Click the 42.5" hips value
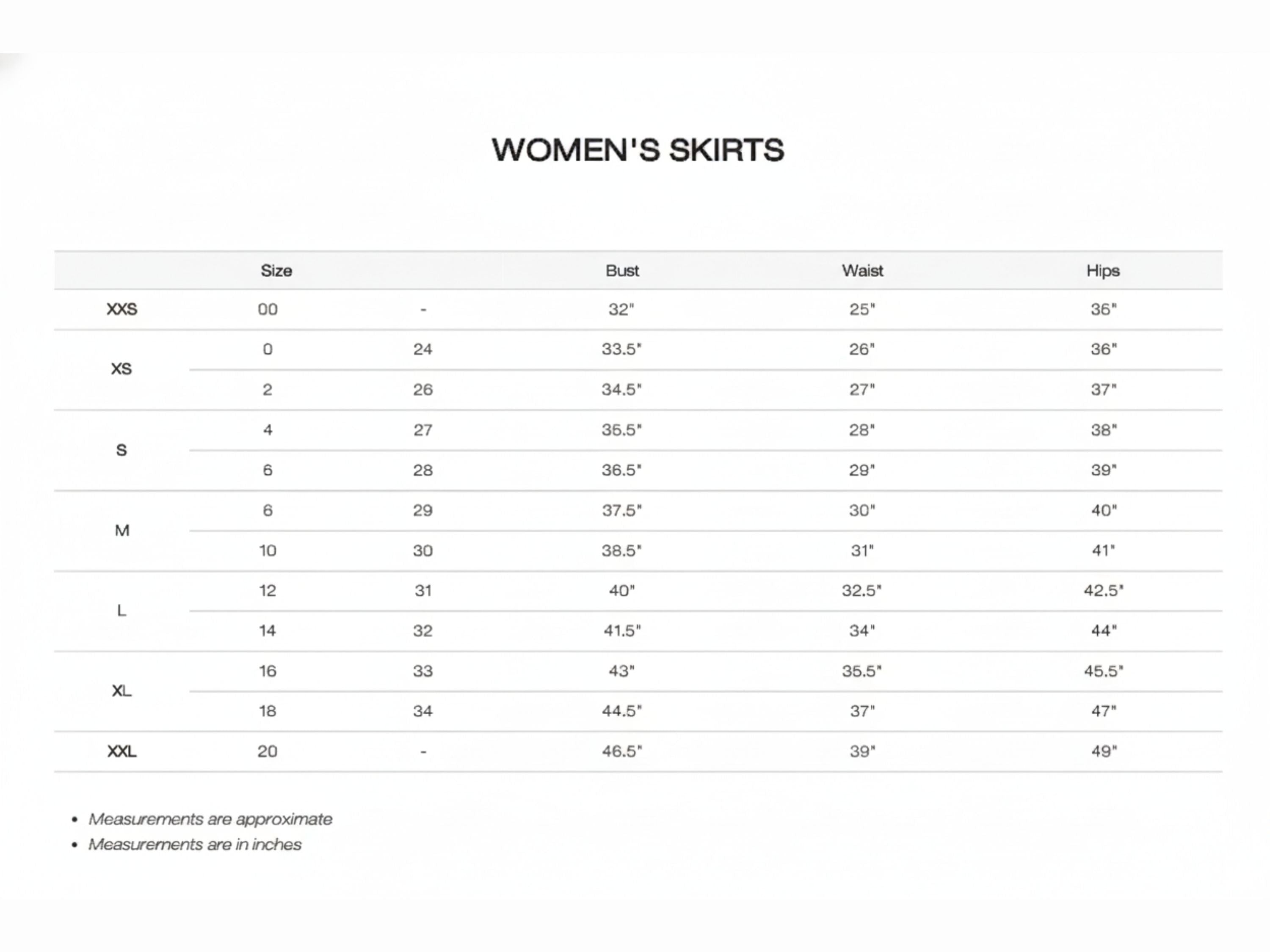The height and width of the screenshot is (952, 1270). [1104, 591]
